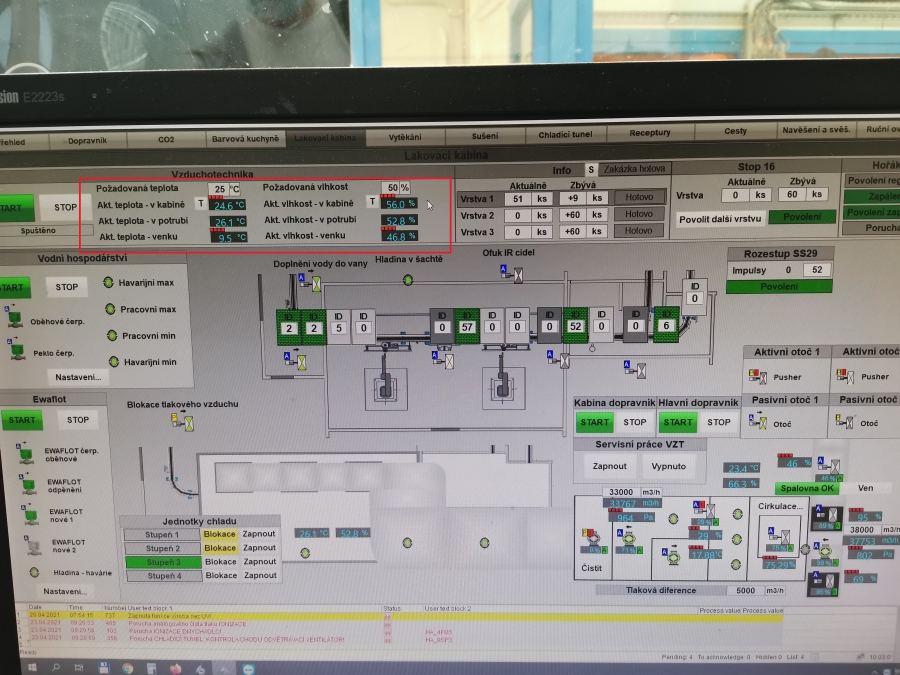Image resolution: width=900 pixels, height=675 pixels.
Task: Toggle Blokace for Stupeň 2
Action: tap(220, 548)
